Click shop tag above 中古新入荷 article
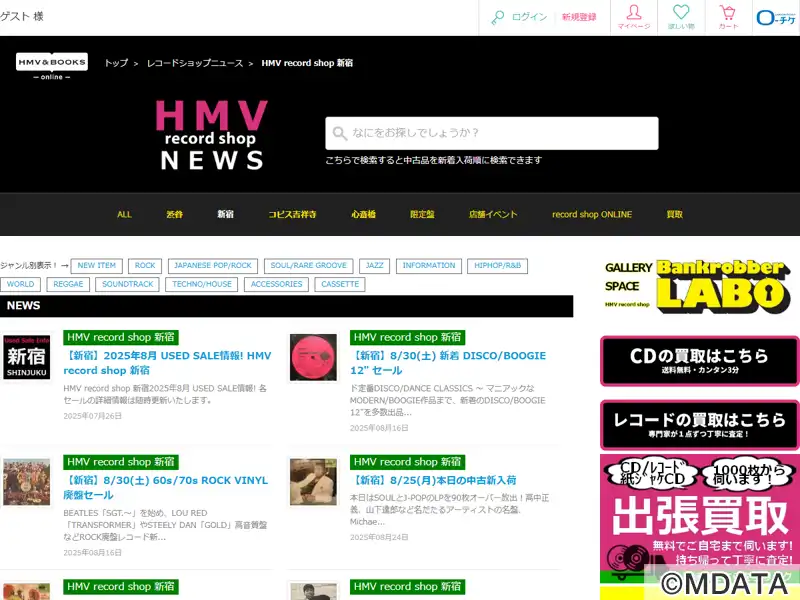The height and width of the screenshot is (600, 800). point(408,462)
